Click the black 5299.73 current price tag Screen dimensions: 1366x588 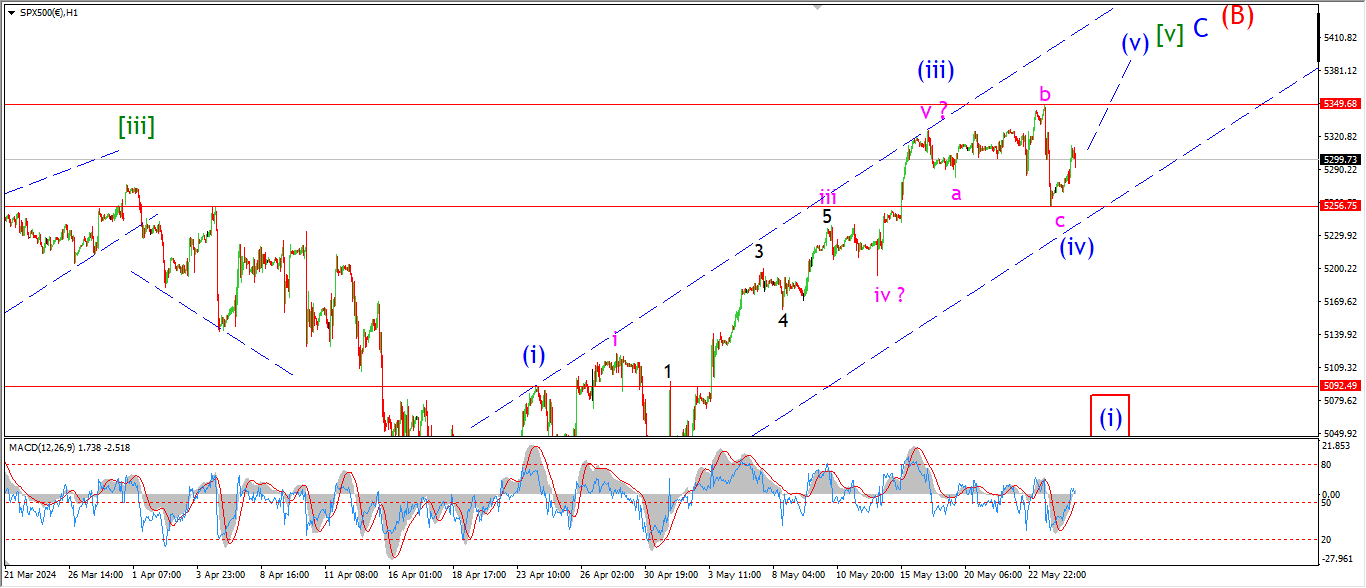(x=1338, y=159)
